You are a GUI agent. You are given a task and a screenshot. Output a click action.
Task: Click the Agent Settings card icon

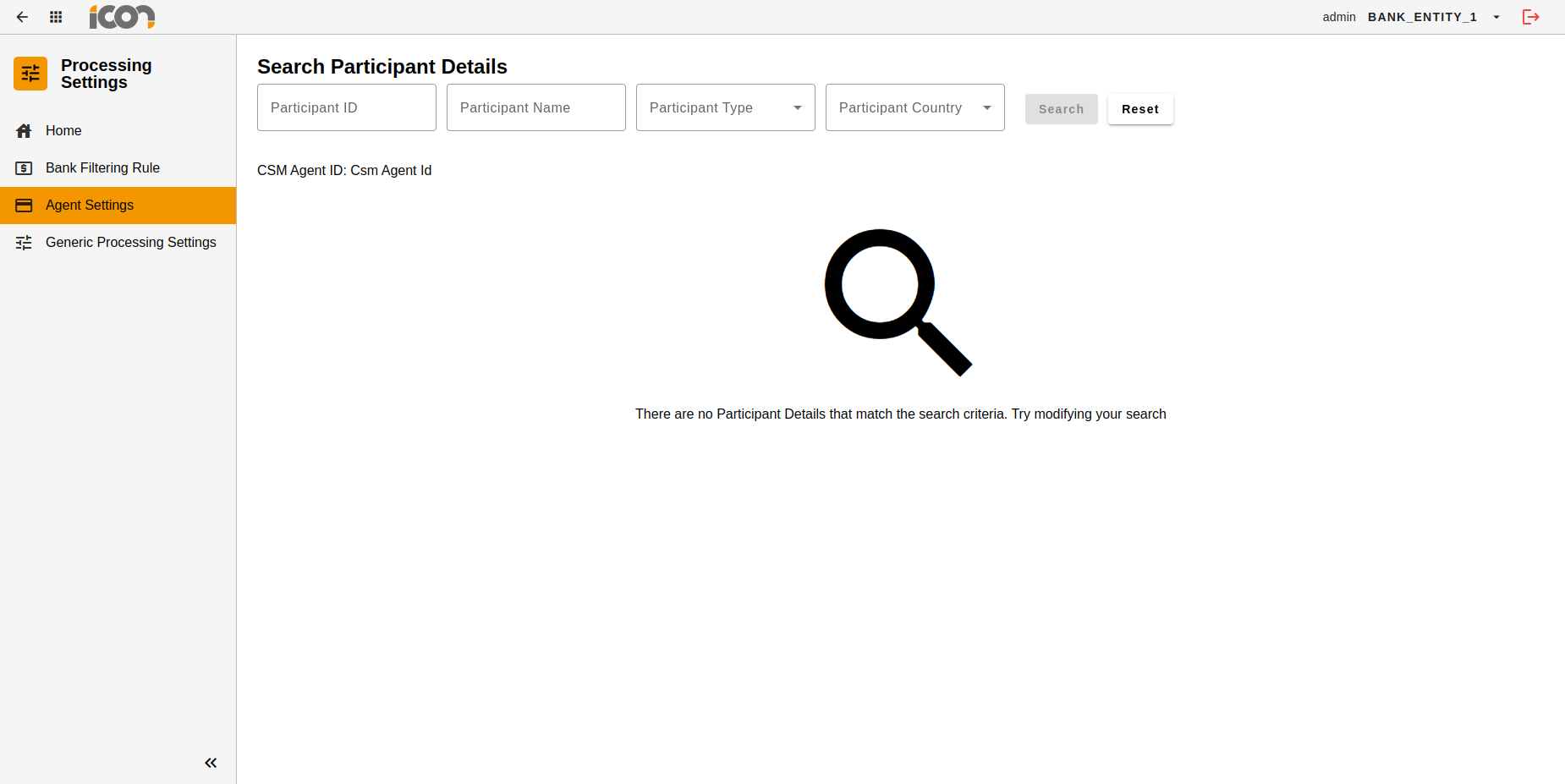[23, 205]
